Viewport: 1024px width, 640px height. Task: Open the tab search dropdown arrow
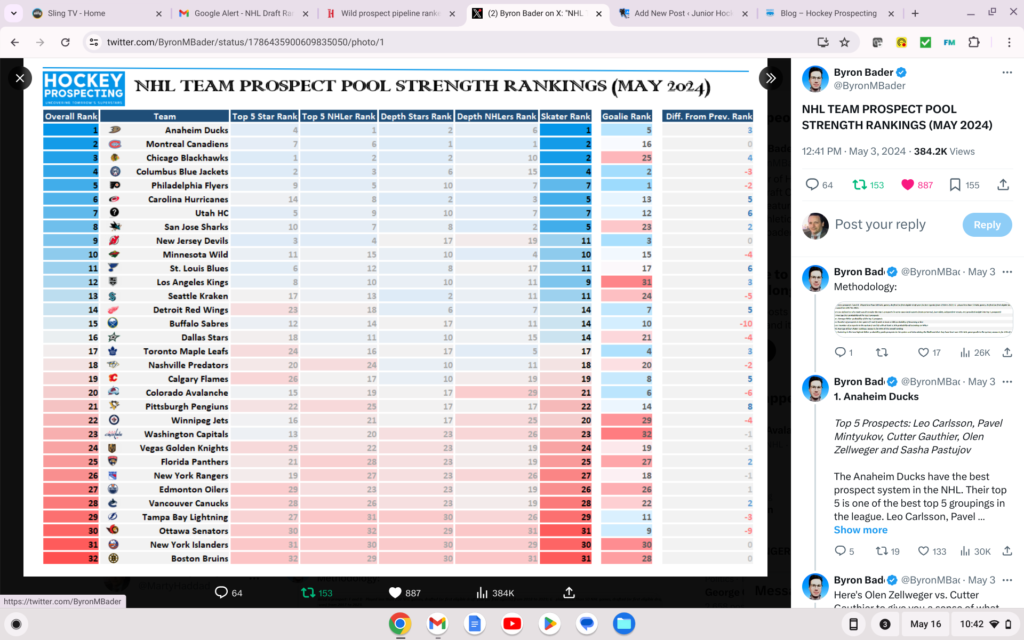point(14,13)
